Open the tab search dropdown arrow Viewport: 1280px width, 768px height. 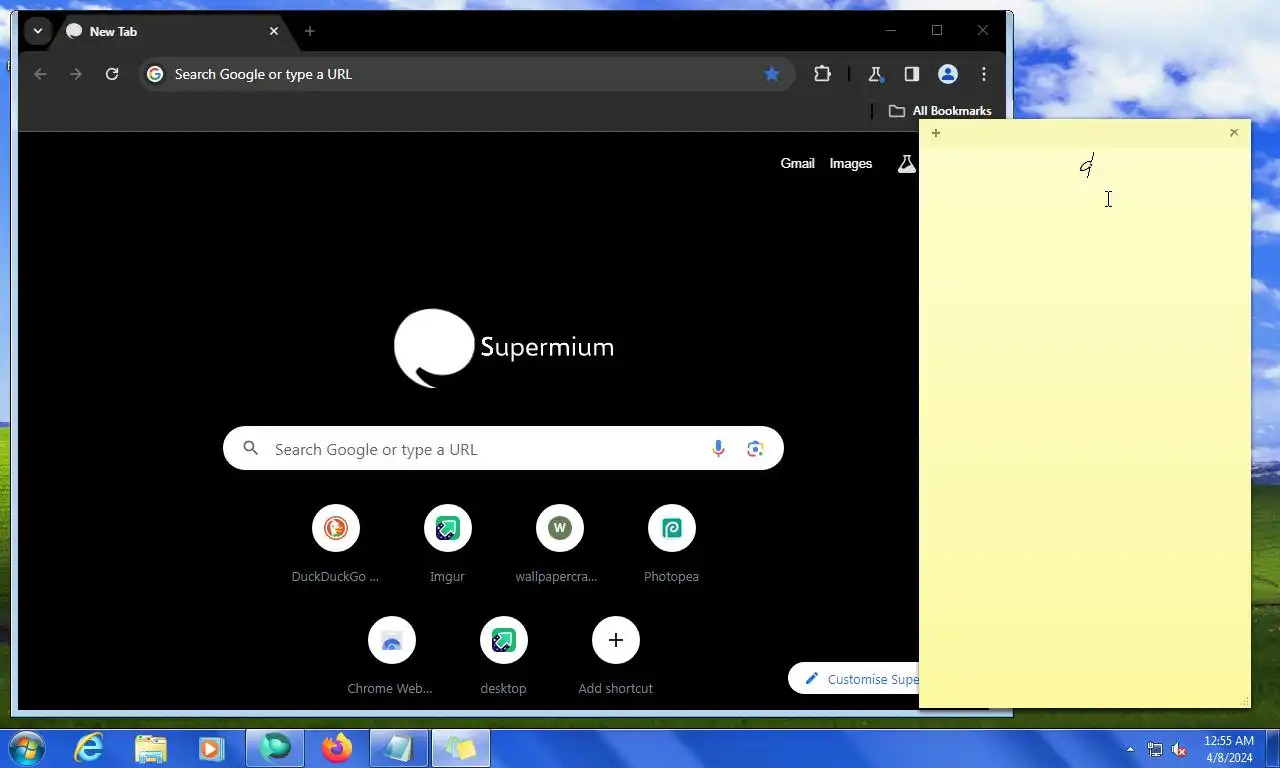(x=37, y=31)
